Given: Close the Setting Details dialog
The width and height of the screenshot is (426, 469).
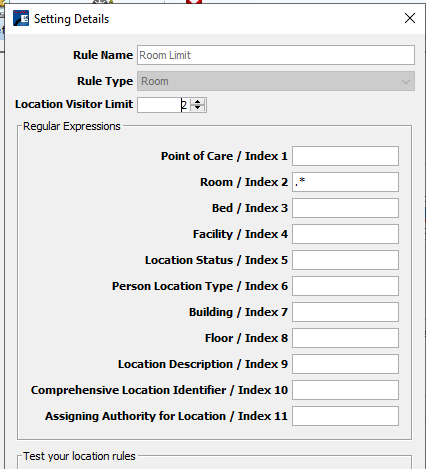Looking at the screenshot, I should [x=410, y=18].
